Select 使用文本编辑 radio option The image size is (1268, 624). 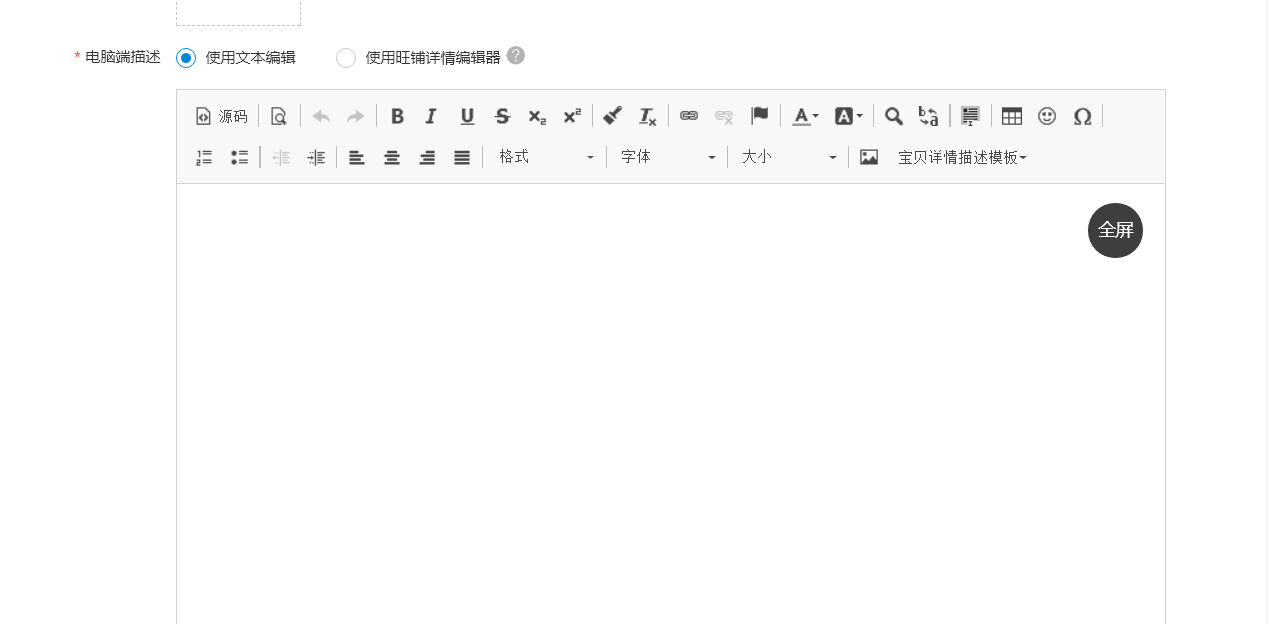[186, 58]
